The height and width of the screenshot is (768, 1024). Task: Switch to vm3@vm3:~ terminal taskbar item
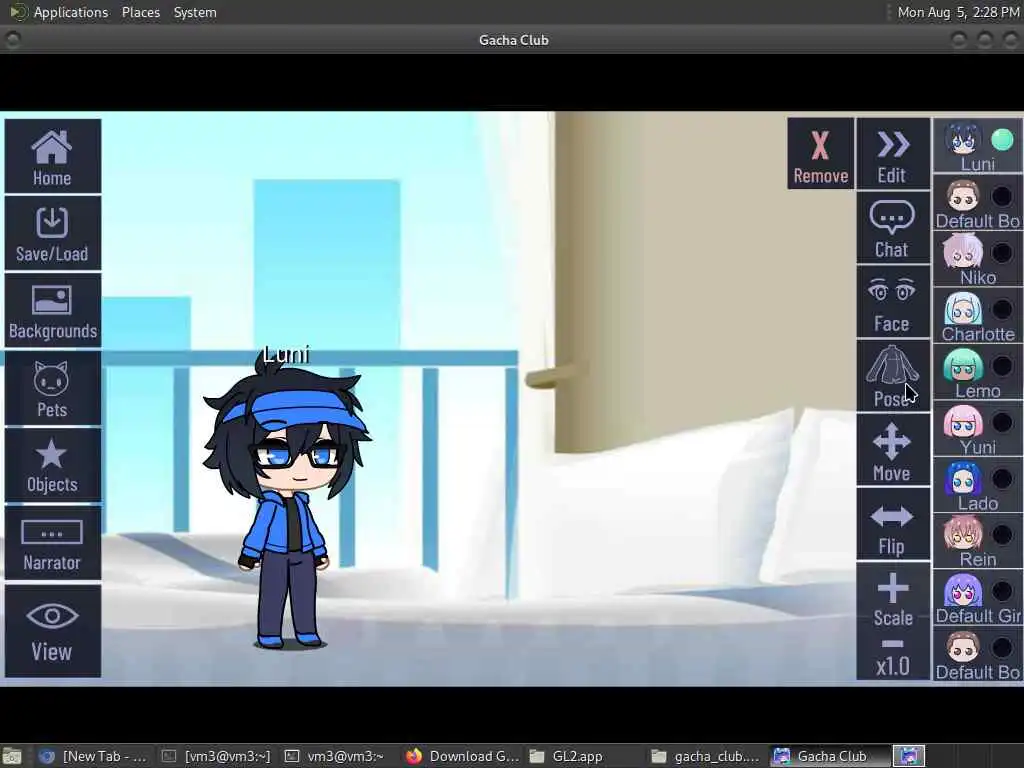click(338, 756)
